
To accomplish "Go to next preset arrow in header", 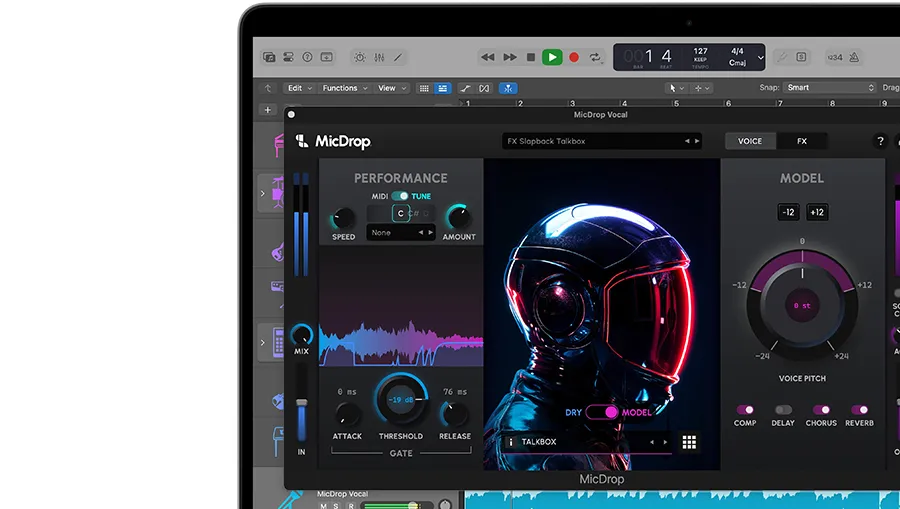I will tap(697, 141).
